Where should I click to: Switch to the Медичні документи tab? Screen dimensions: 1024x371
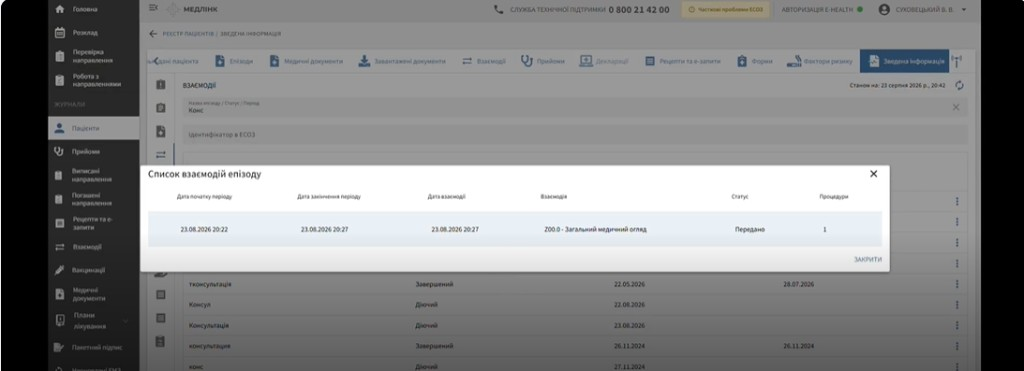(x=306, y=61)
